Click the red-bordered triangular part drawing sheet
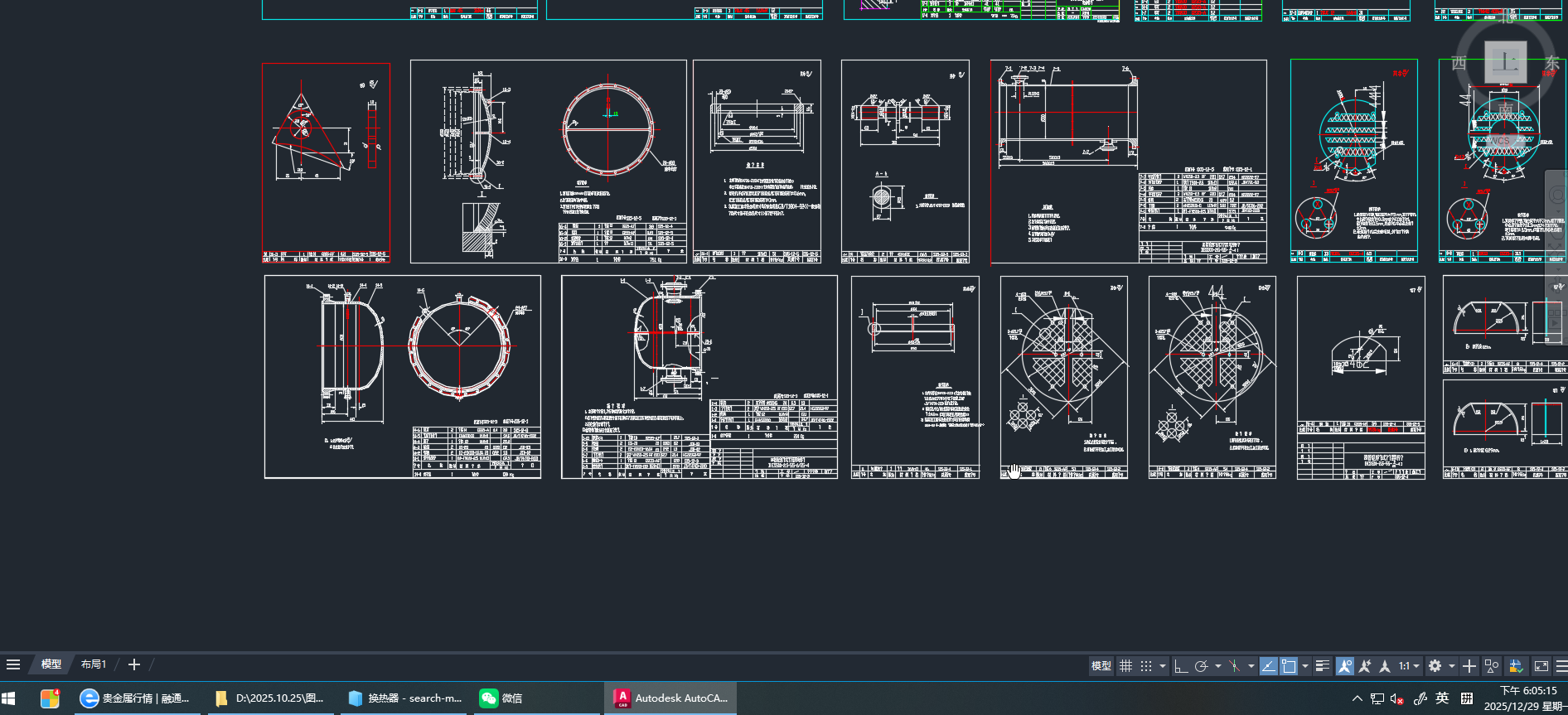The width and height of the screenshot is (1568, 715). pos(326,162)
